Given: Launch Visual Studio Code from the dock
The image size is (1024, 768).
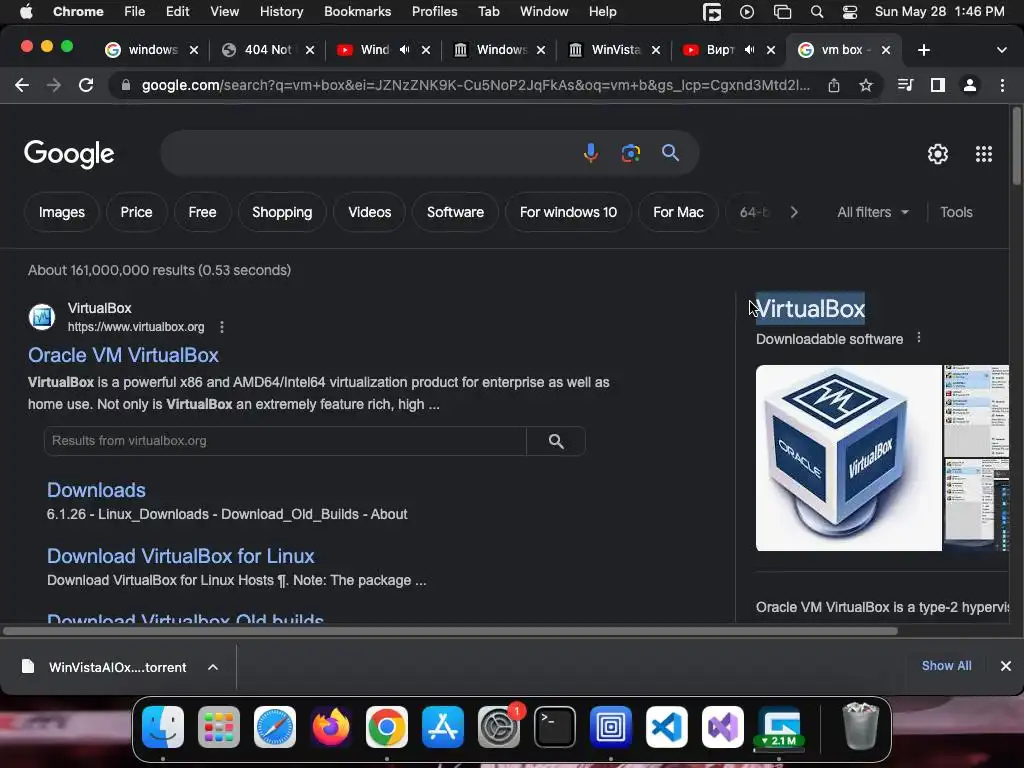Looking at the screenshot, I should pyautogui.click(x=667, y=727).
